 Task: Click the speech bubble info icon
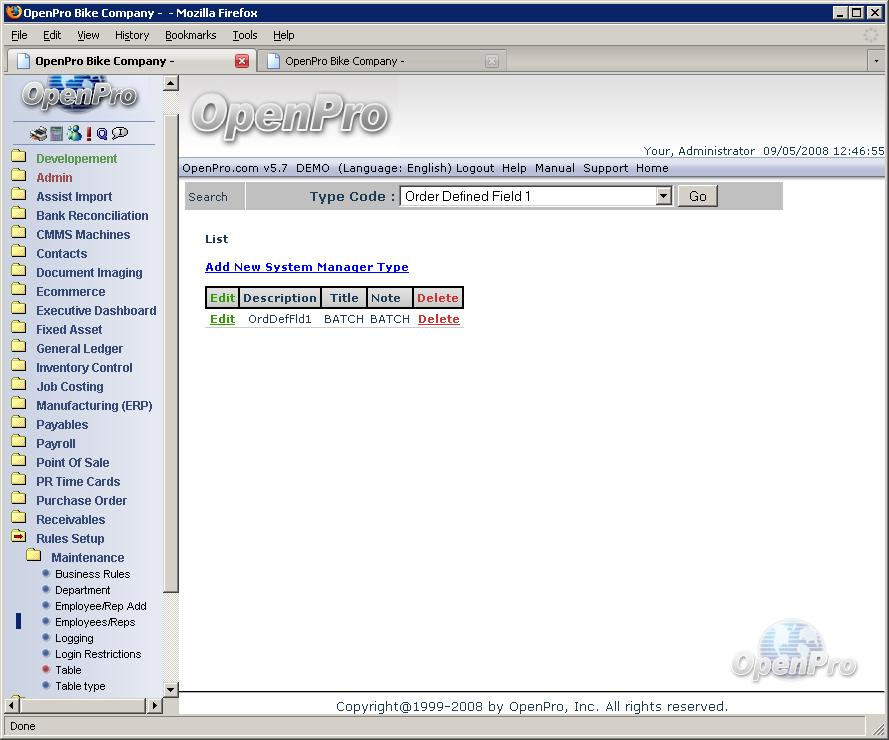click(120, 134)
